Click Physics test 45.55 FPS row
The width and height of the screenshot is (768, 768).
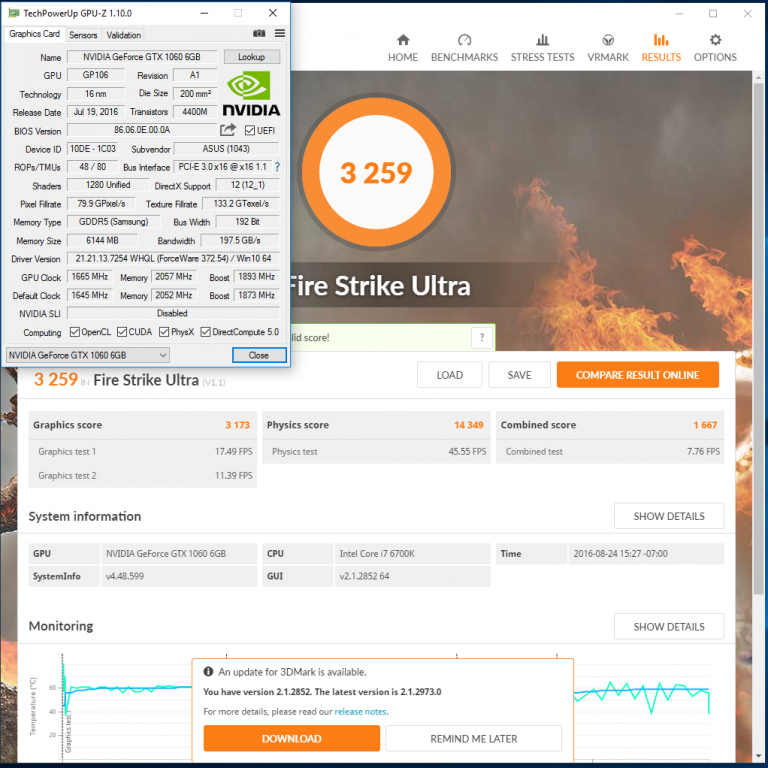click(377, 452)
